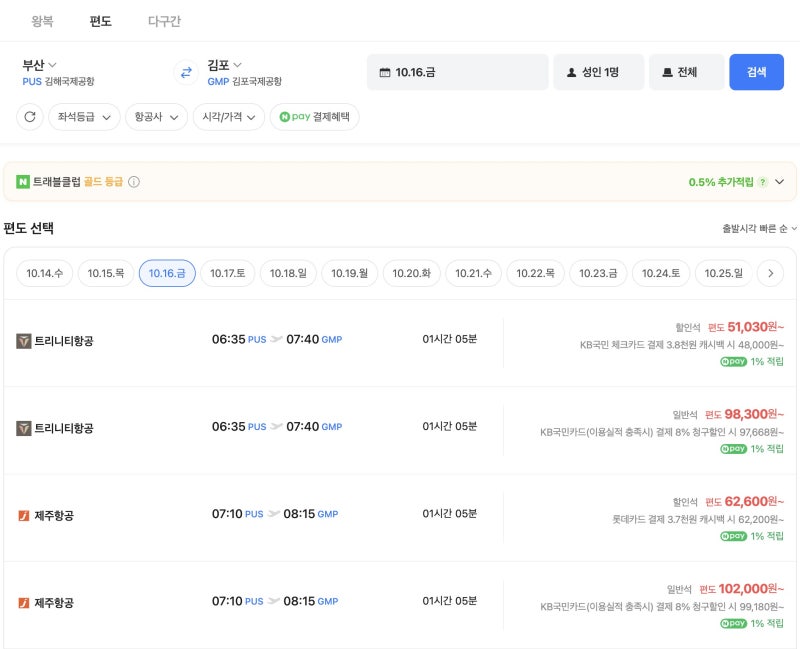
Task: Select date 10.19.월
Action: (x=349, y=273)
